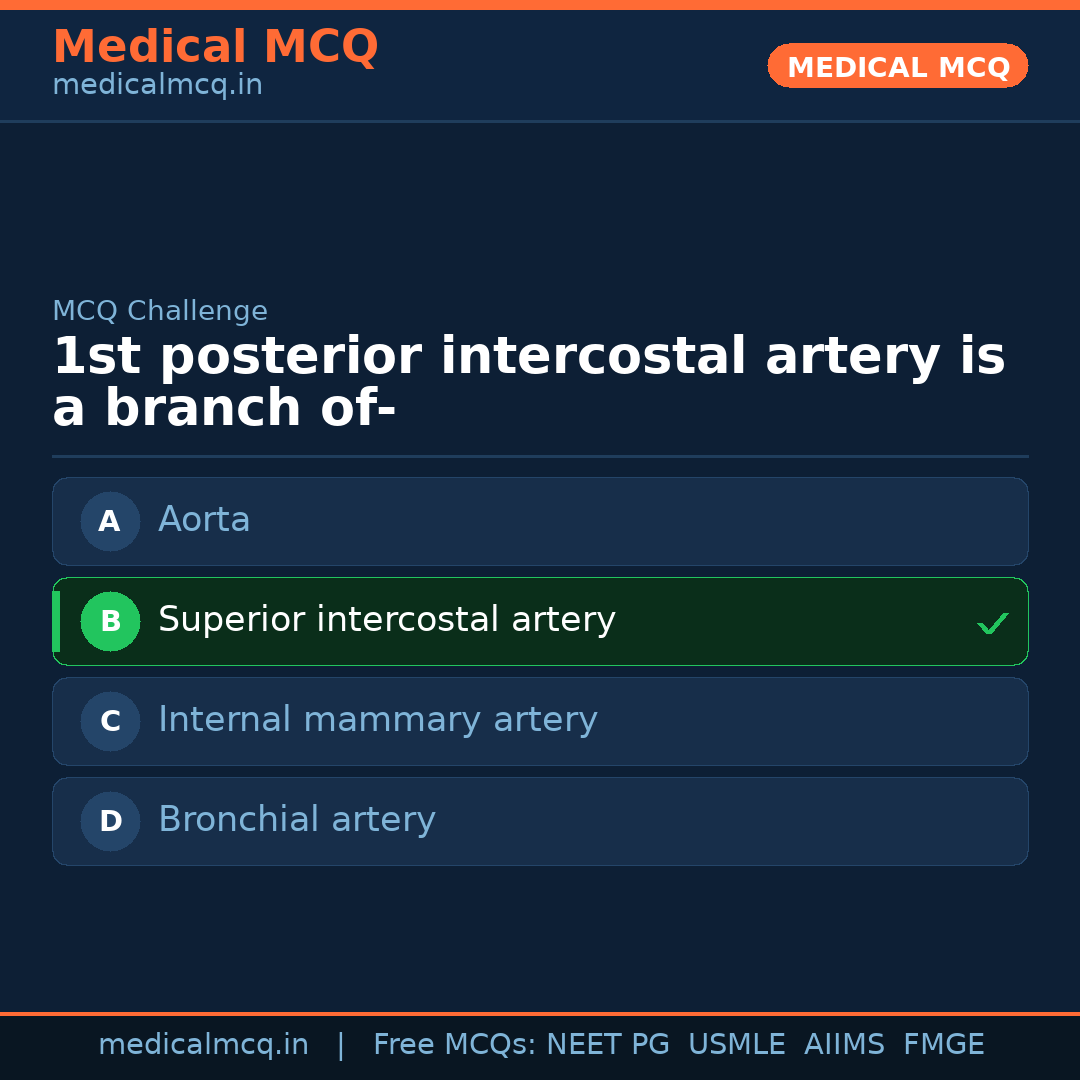Select USMLE in the footer
The height and width of the screenshot is (1080, 1080).
(736, 1045)
